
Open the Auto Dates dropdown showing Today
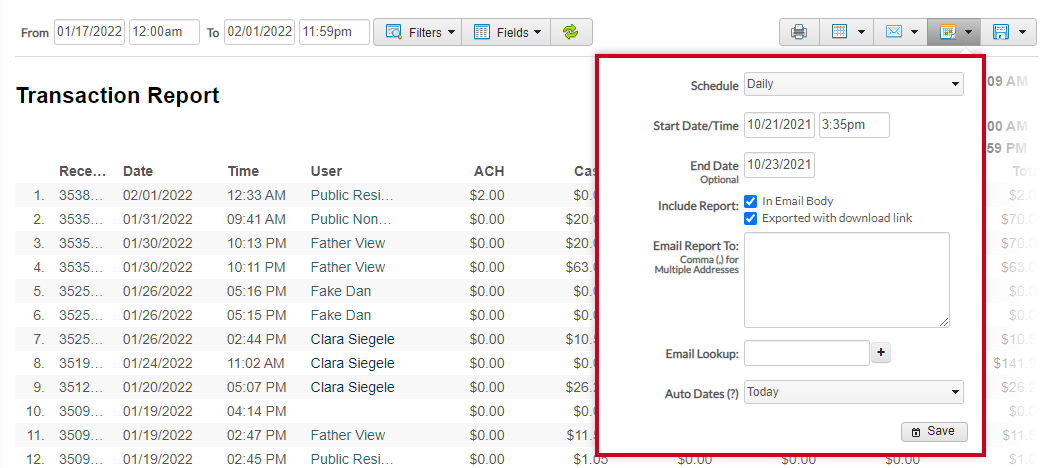click(x=854, y=392)
